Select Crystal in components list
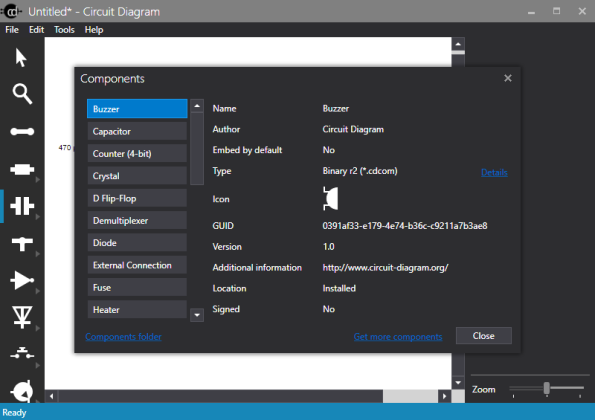595x420 pixels. pyautogui.click(x=137, y=176)
